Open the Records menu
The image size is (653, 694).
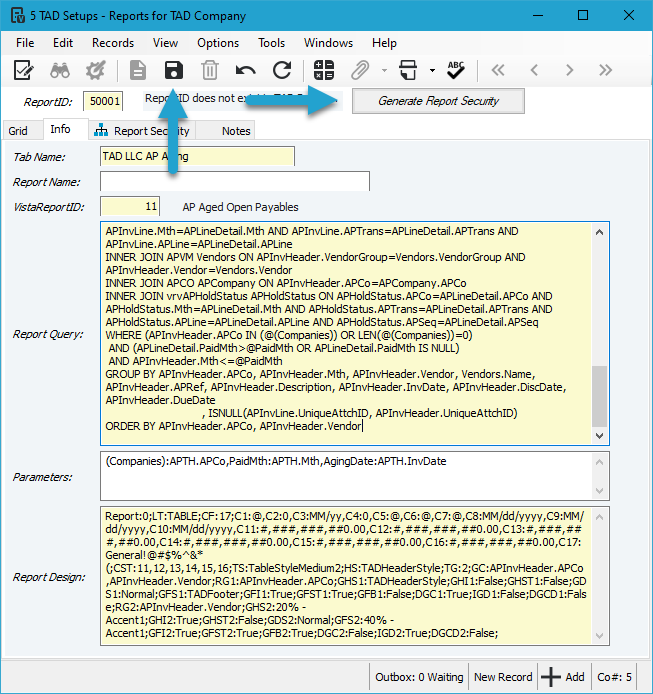[x=113, y=43]
